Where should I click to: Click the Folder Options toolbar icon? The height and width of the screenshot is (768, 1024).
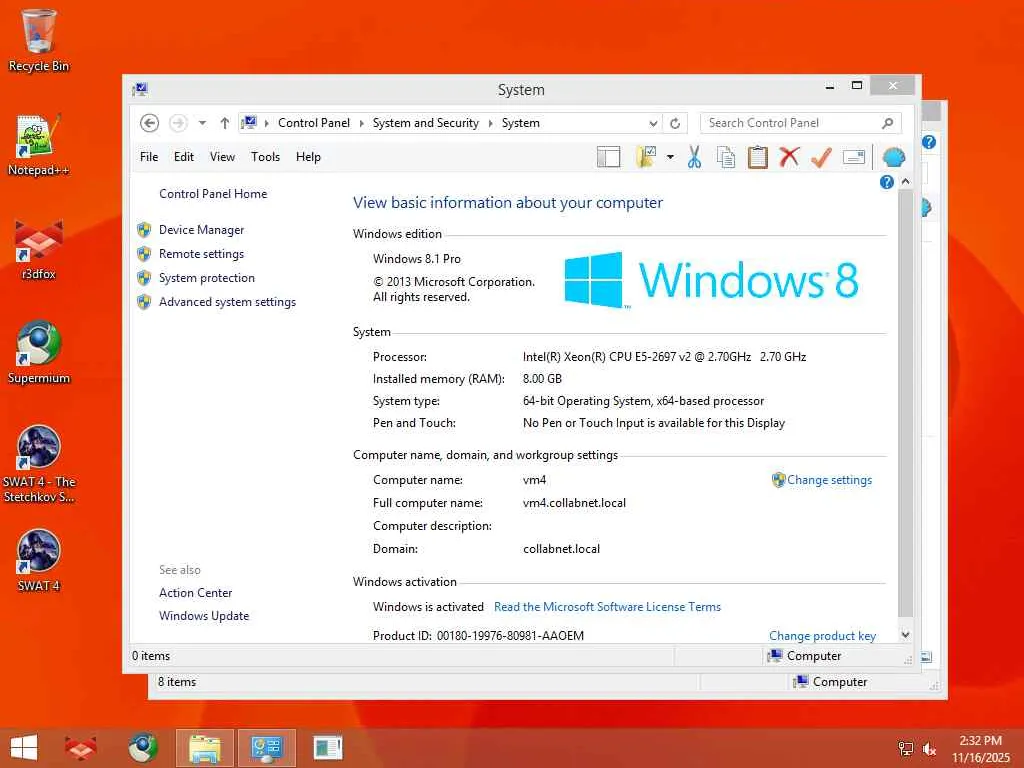647,157
